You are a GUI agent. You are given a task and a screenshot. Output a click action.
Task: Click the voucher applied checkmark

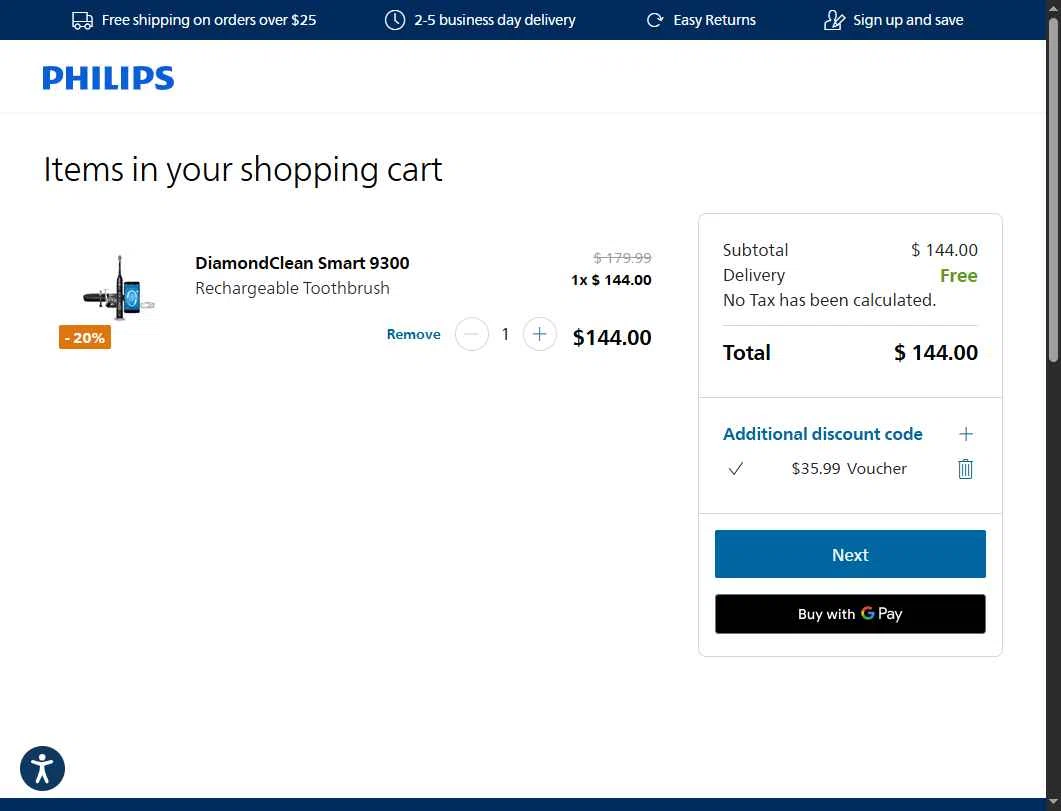(736, 469)
